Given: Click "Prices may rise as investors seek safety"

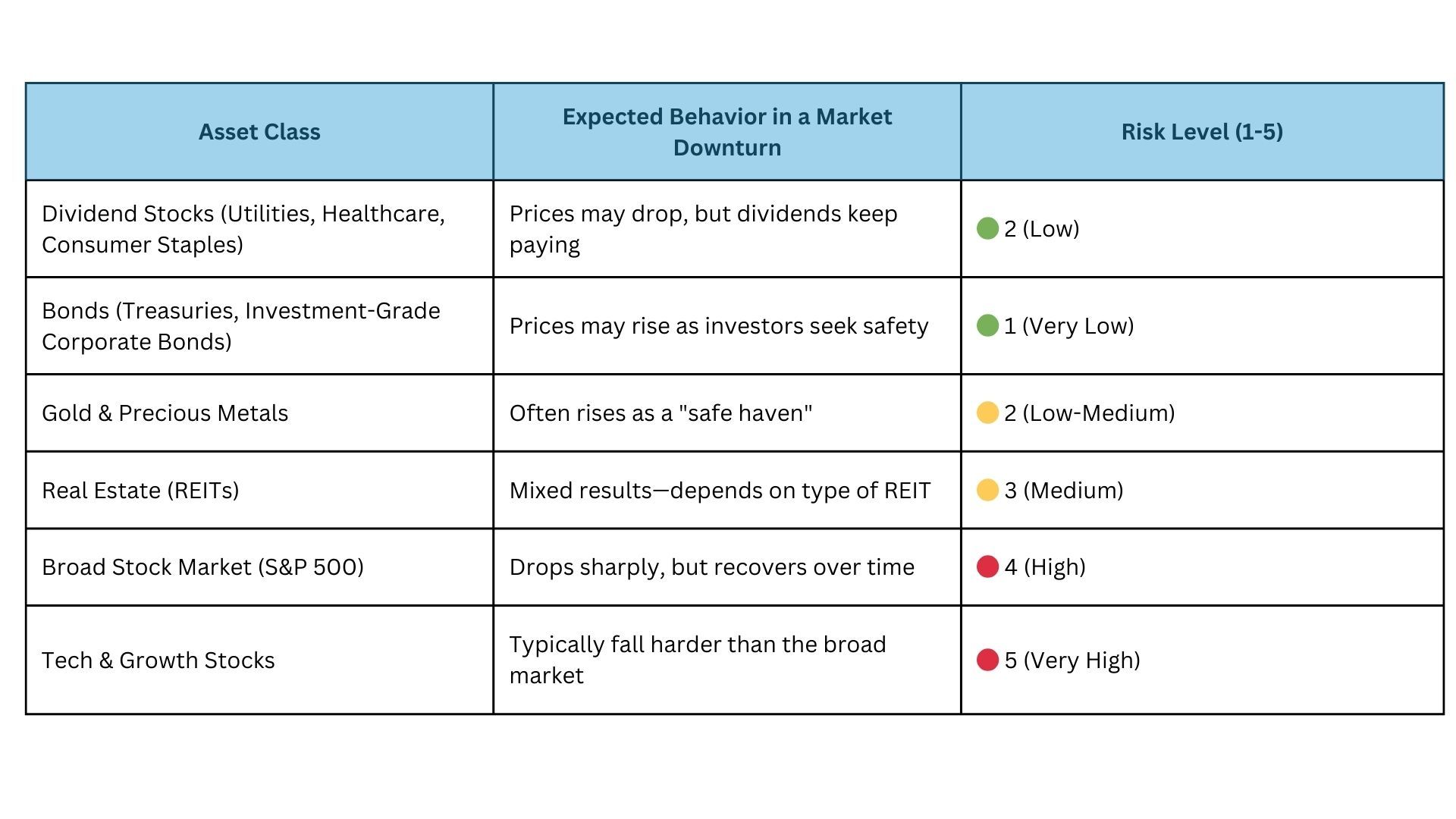Looking at the screenshot, I should point(718,326).
